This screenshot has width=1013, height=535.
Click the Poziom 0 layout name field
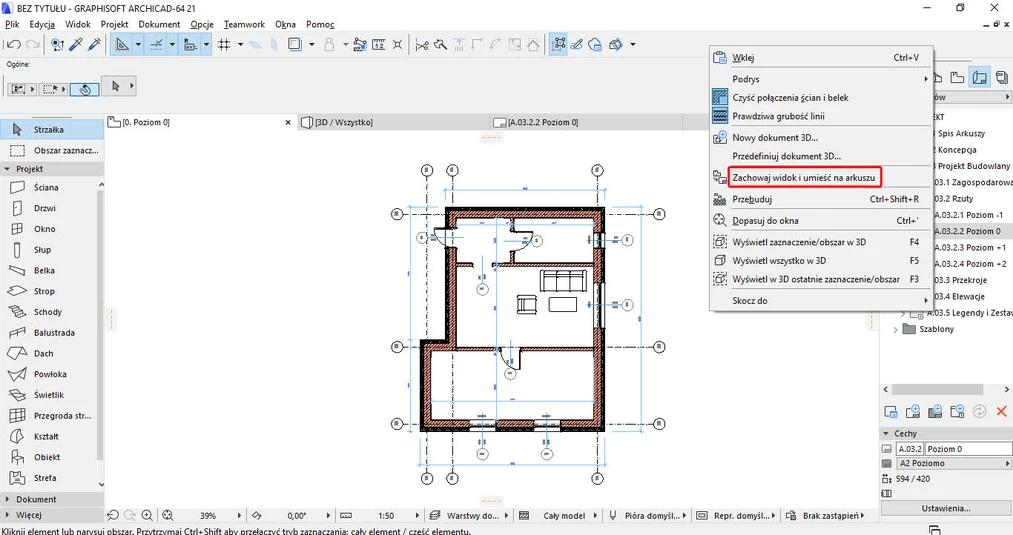point(968,449)
